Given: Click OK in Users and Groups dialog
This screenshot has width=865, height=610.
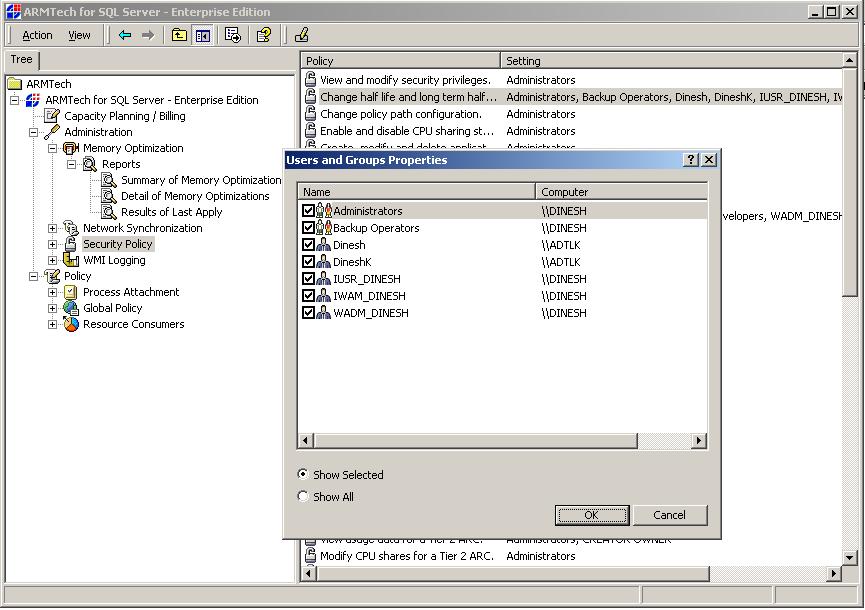Looking at the screenshot, I should click(591, 515).
